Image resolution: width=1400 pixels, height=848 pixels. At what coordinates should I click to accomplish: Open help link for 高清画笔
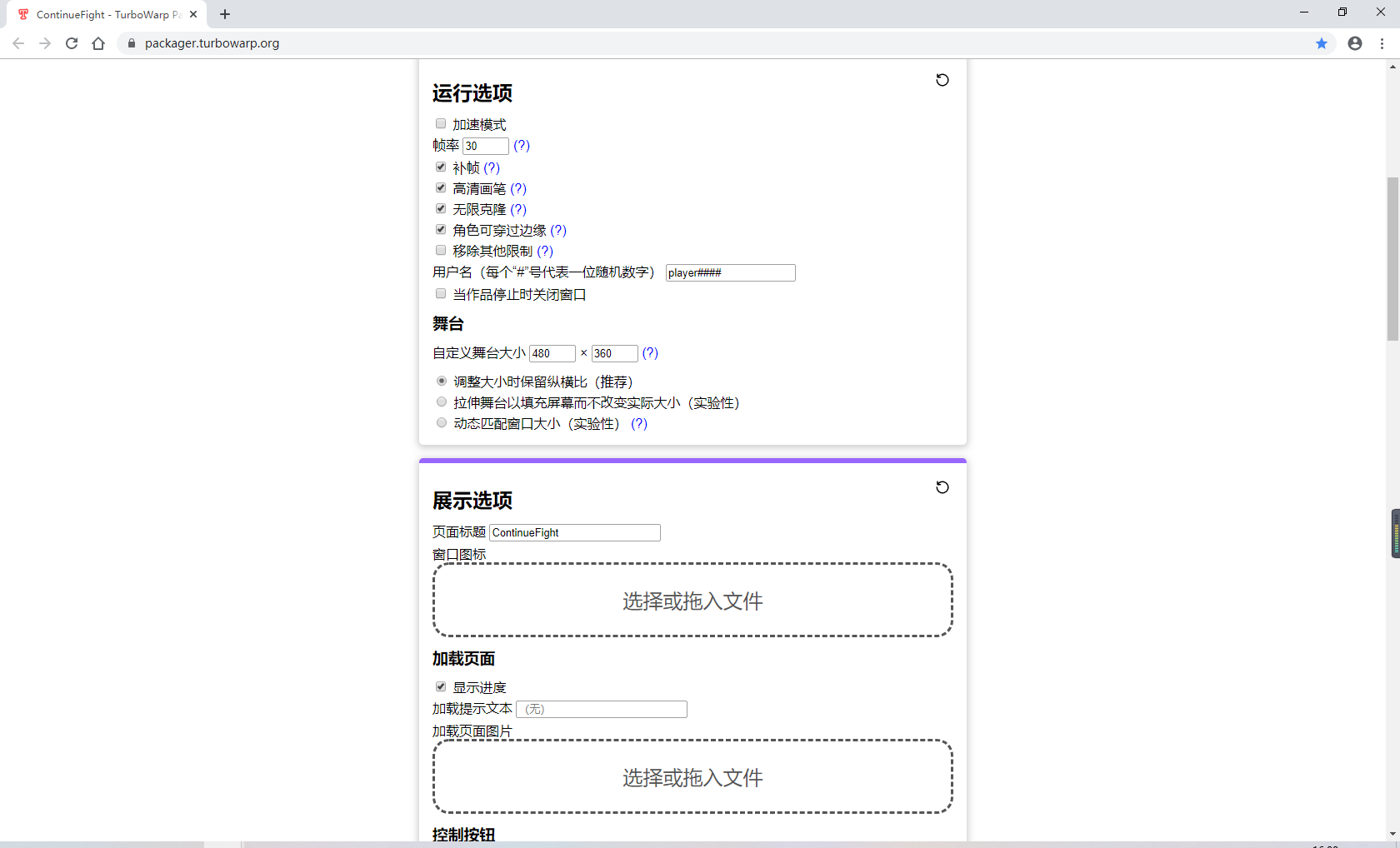518,188
